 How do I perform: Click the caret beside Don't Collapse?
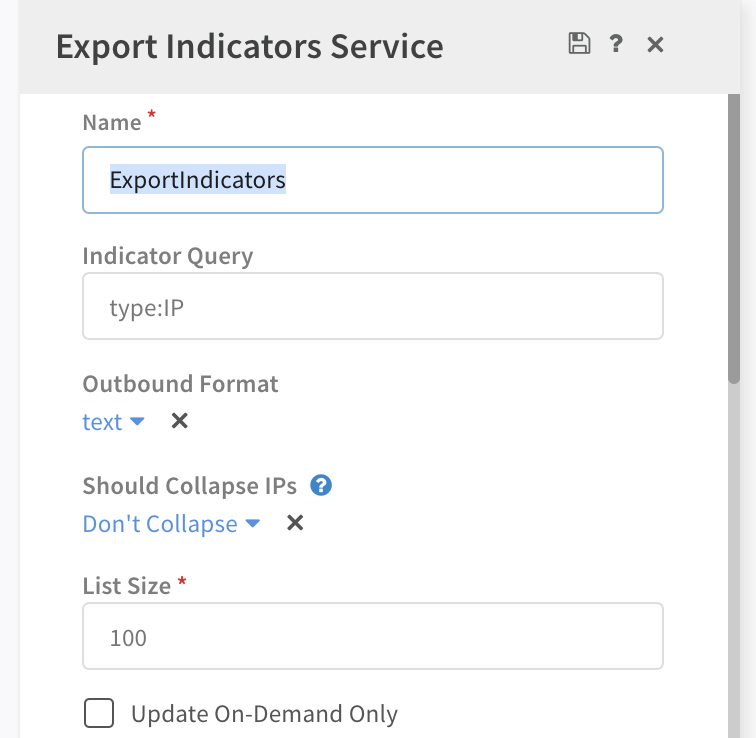(x=253, y=524)
